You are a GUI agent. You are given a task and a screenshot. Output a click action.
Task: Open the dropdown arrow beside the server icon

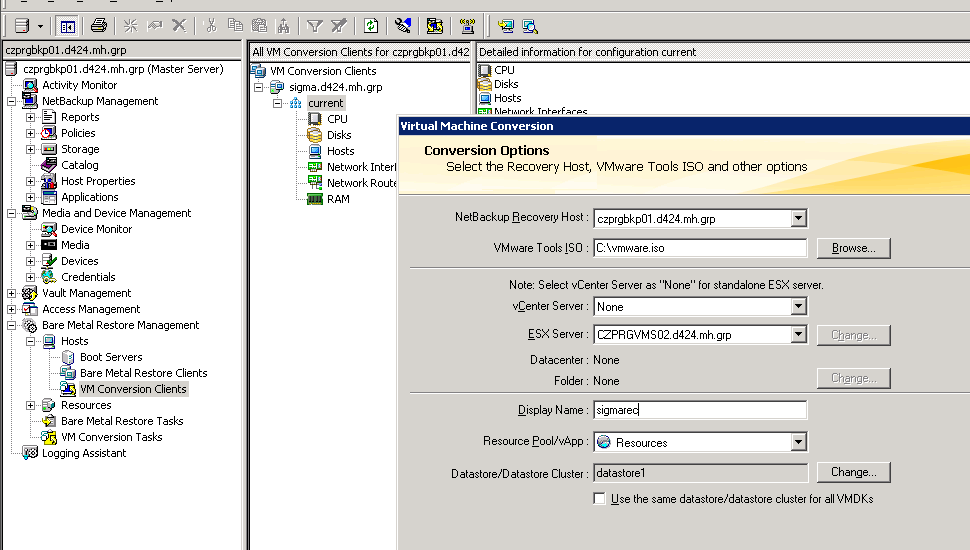click(40, 26)
